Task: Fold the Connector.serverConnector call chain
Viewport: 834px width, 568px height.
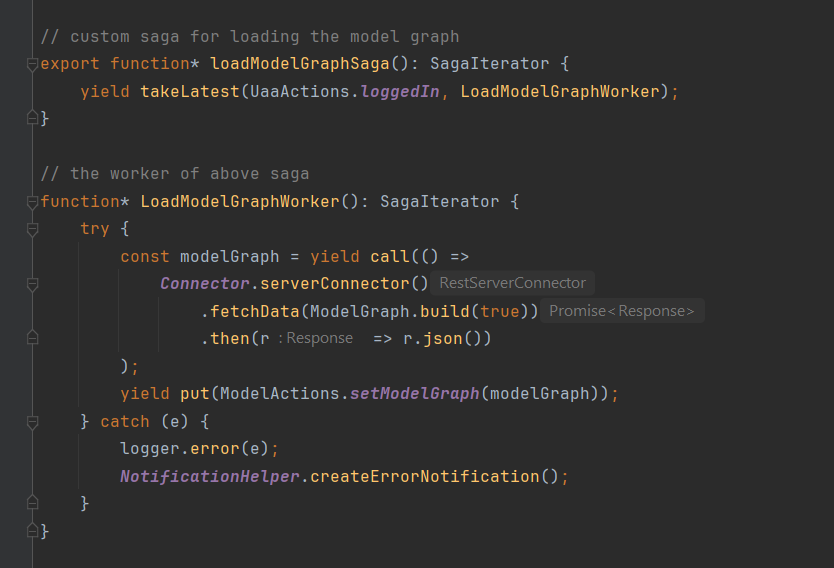Action: coord(32,285)
